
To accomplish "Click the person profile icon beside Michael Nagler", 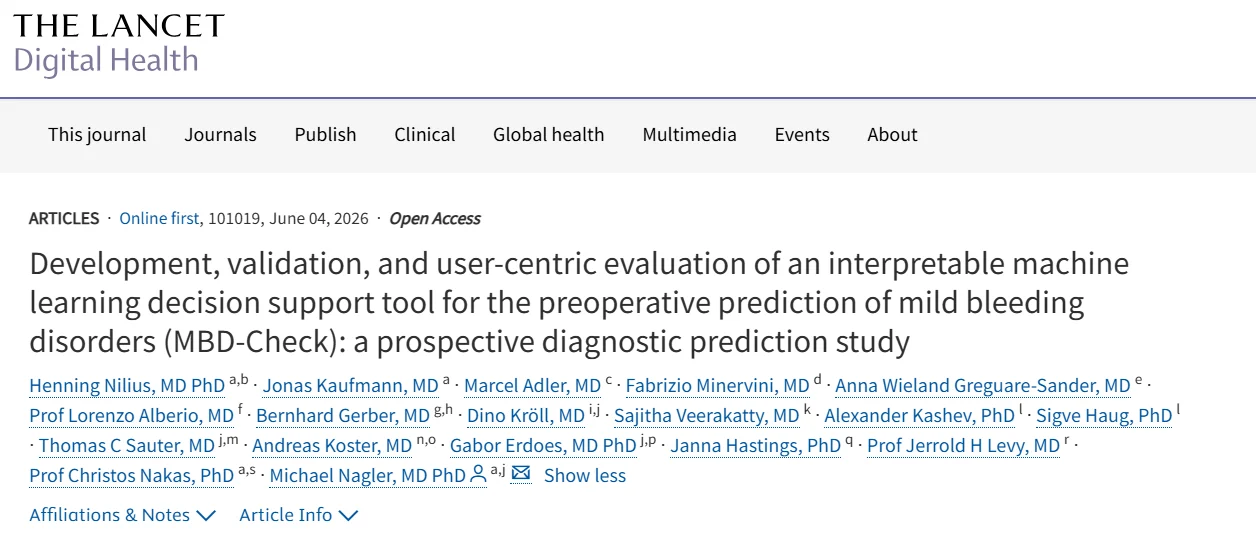I will click(x=478, y=474).
